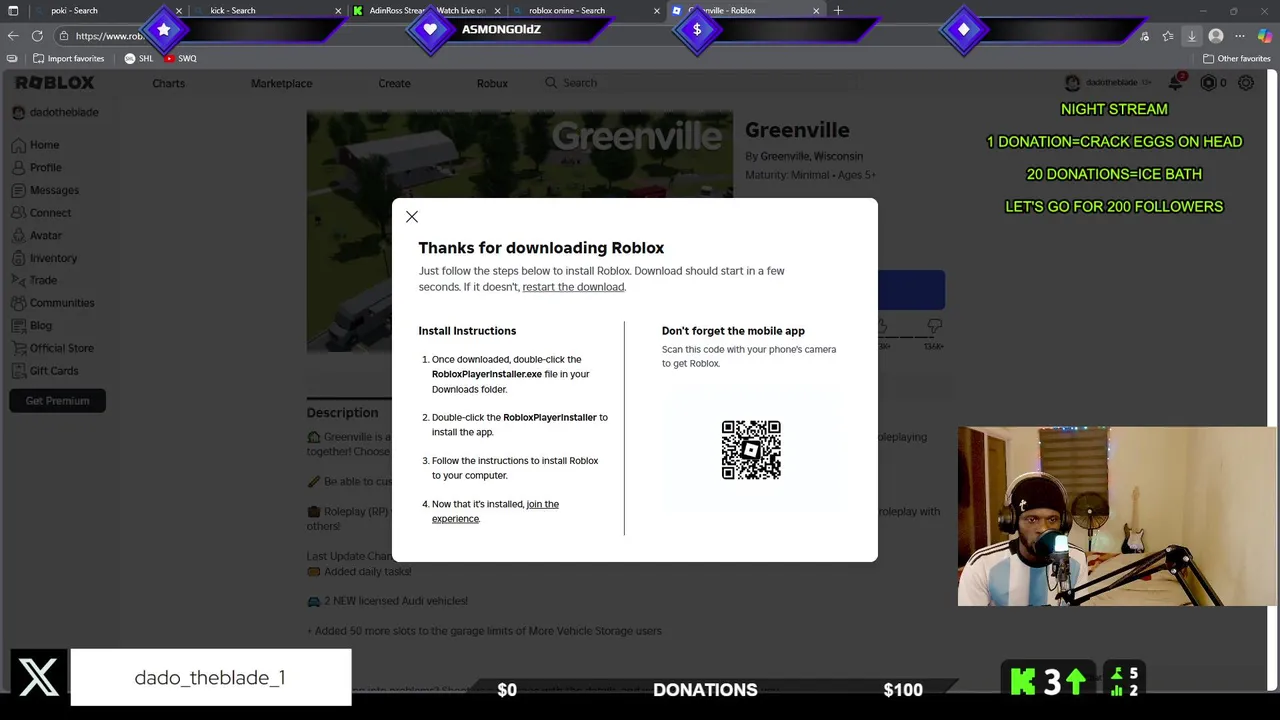Open Avatar in the Roblox sidebar
Image resolution: width=1280 pixels, height=720 pixels.
tap(37, 235)
